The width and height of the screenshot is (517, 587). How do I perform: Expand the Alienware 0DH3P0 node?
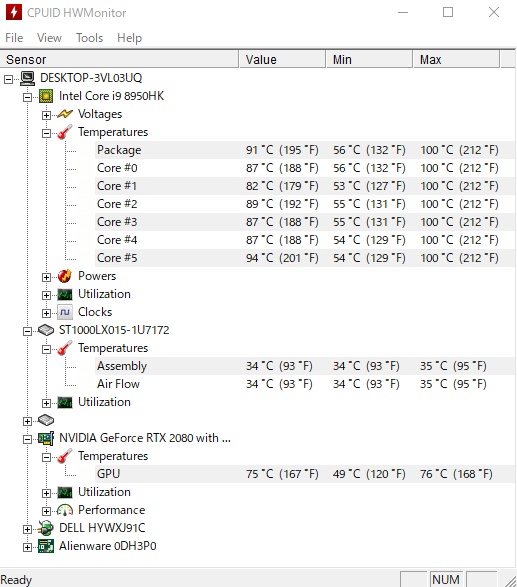(x=27, y=547)
